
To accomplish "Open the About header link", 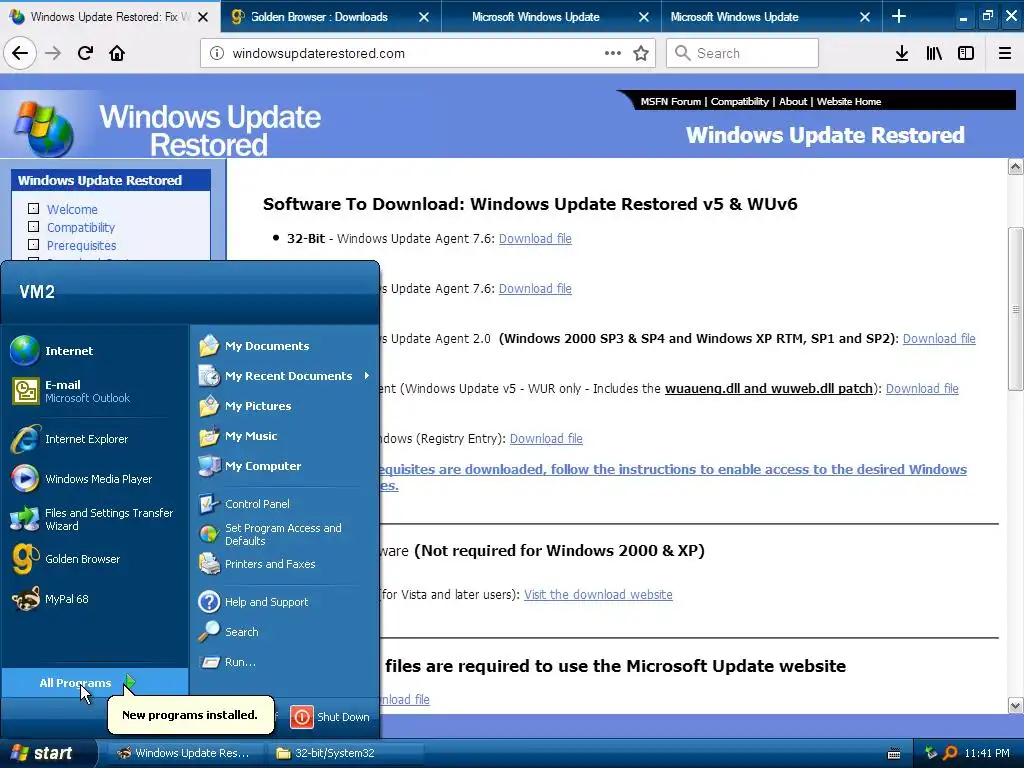I will coord(793,101).
